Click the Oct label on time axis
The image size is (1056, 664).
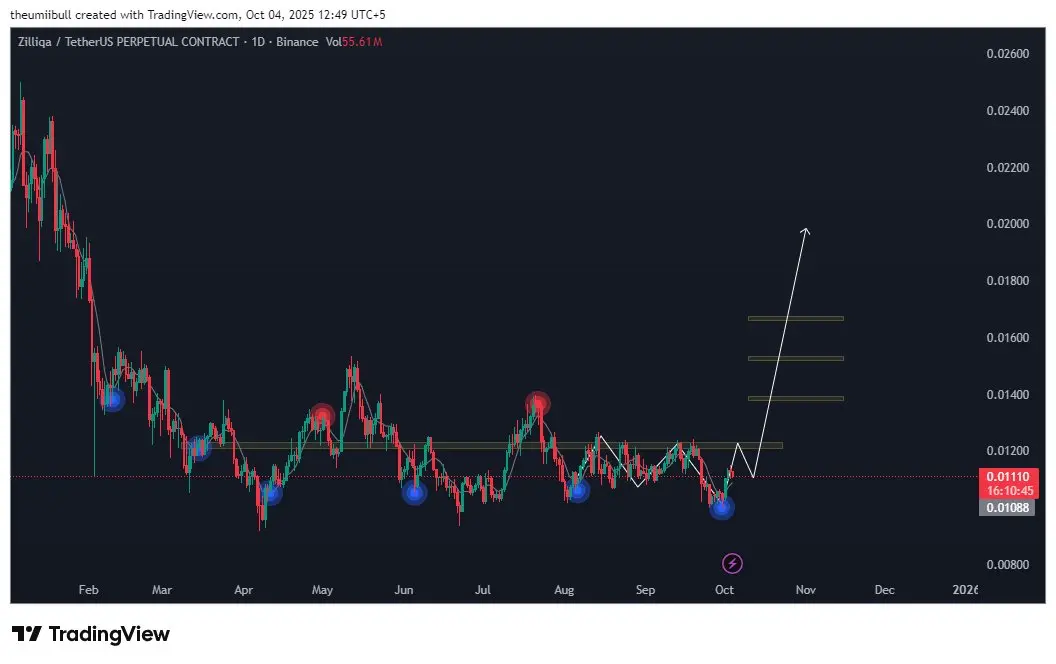724,590
